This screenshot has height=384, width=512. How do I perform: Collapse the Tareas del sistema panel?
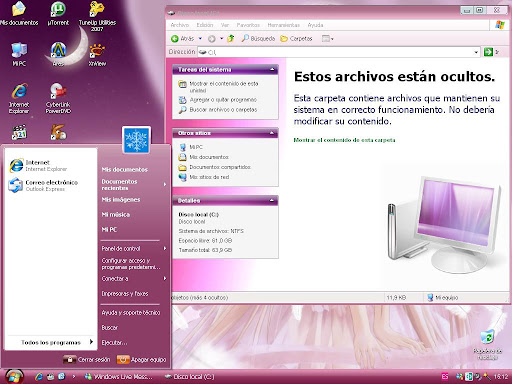point(272,69)
